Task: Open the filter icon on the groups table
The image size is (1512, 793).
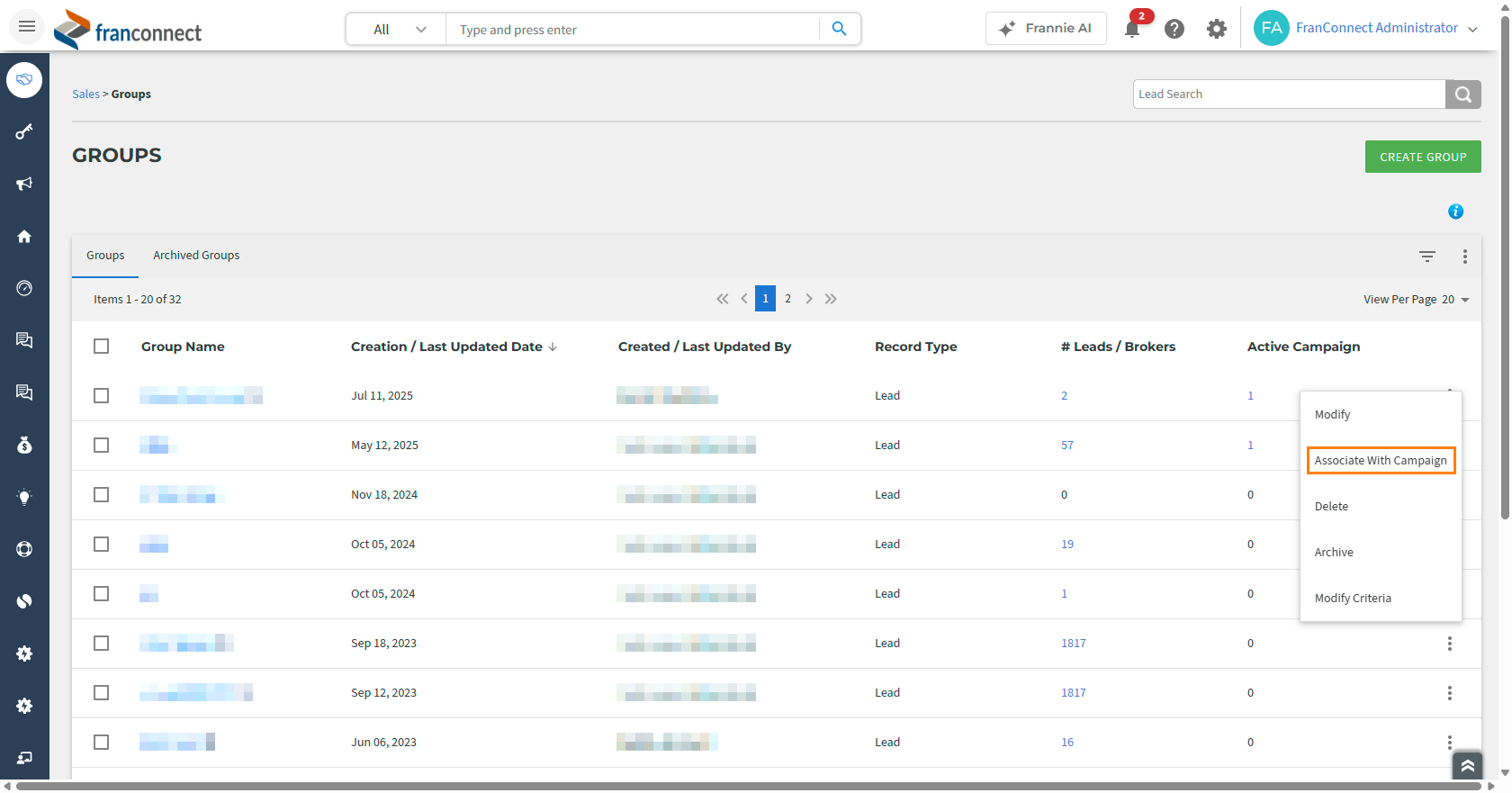Action: (x=1427, y=257)
